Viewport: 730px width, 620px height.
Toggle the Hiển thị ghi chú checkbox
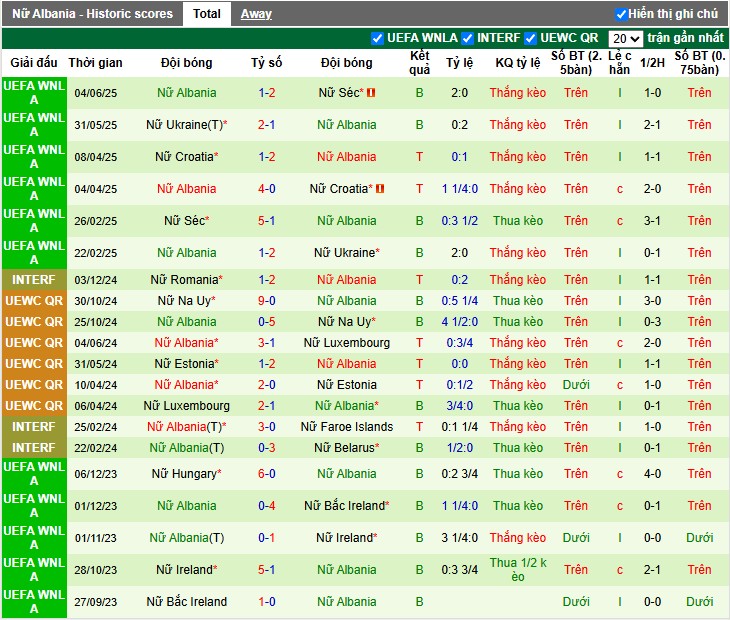(x=621, y=14)
